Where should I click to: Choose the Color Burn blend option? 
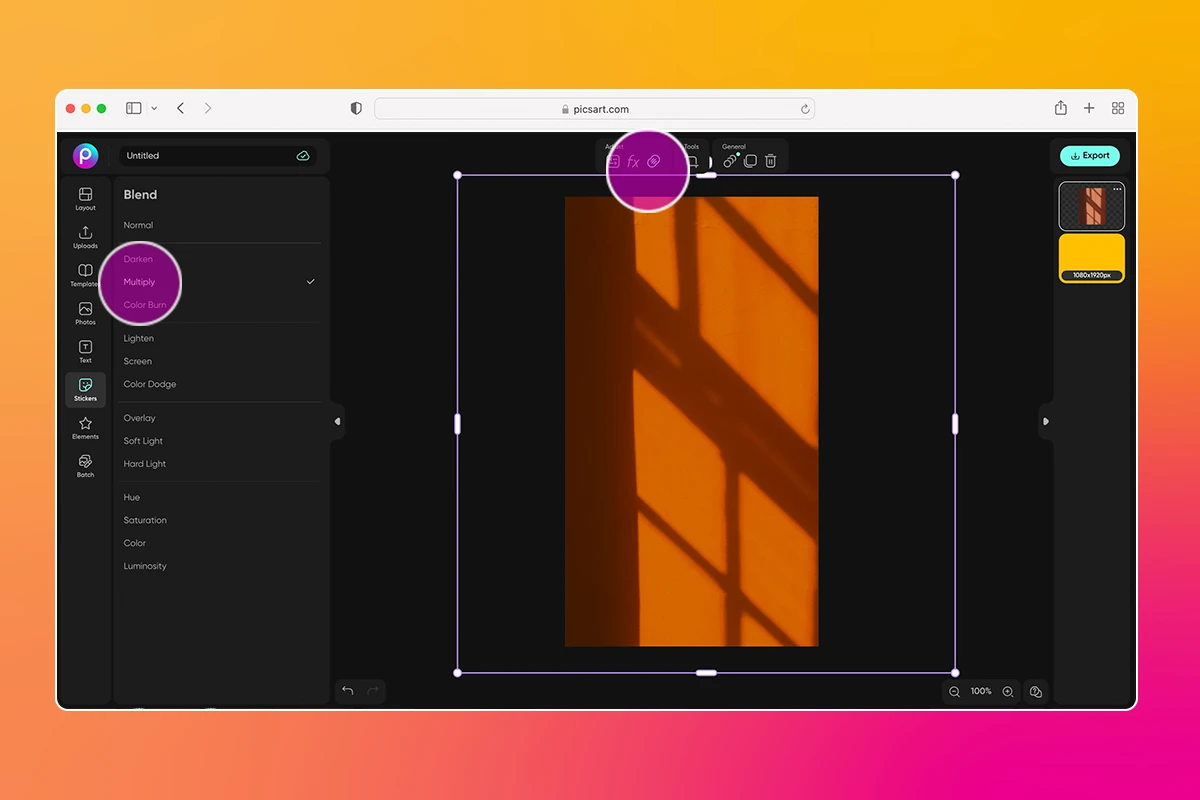point(143,305)
